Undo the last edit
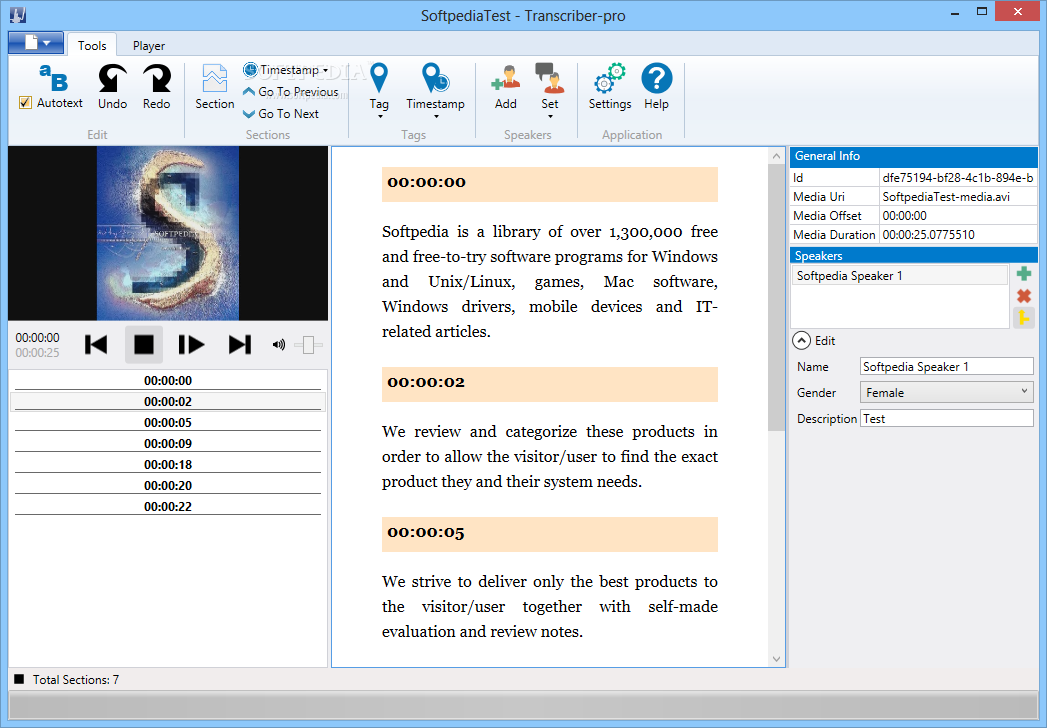The image size is (1047, 728). coord(112,86)
